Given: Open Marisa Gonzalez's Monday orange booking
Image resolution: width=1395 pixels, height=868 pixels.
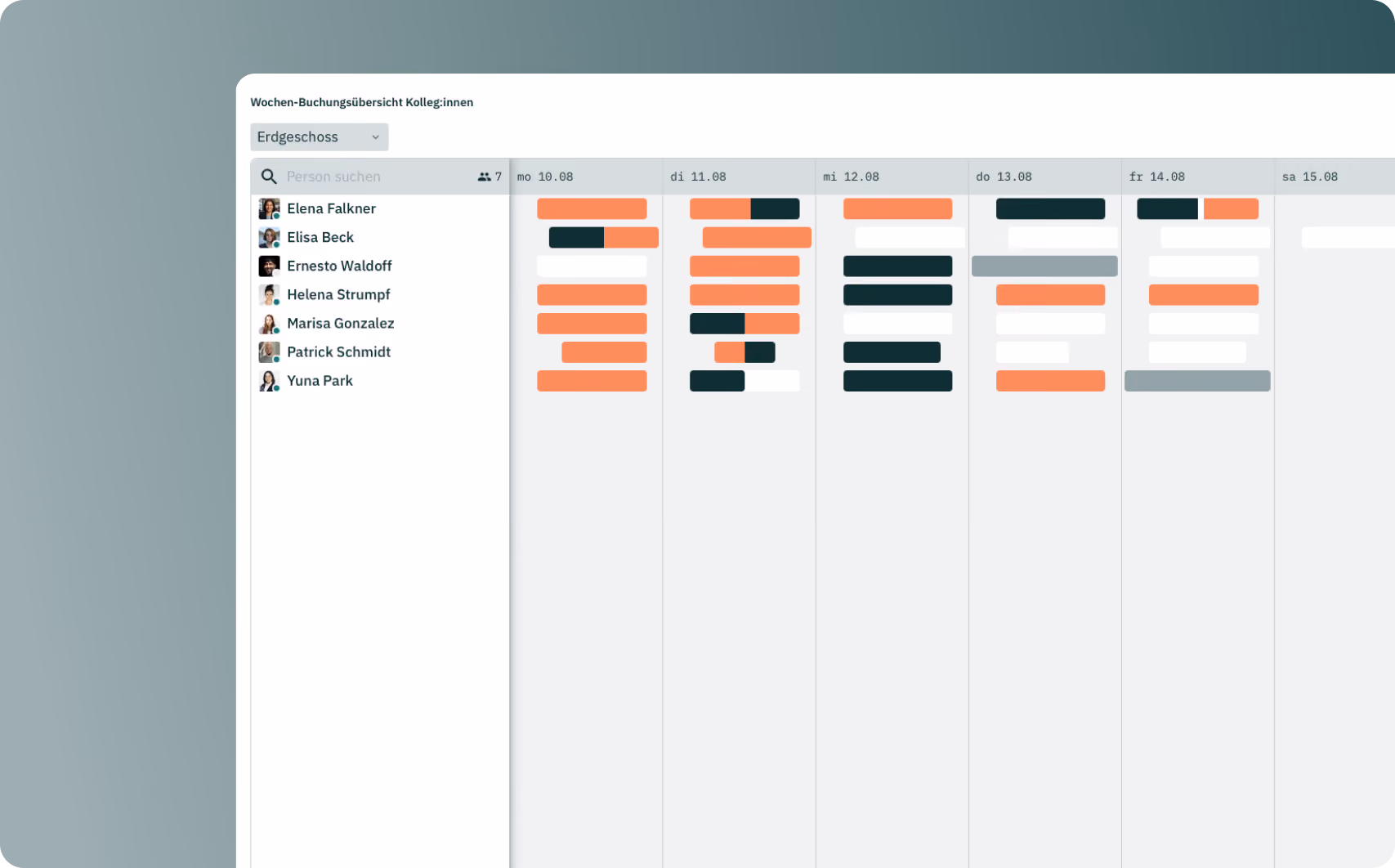Looking at the screenshot, I should (592, 324).
